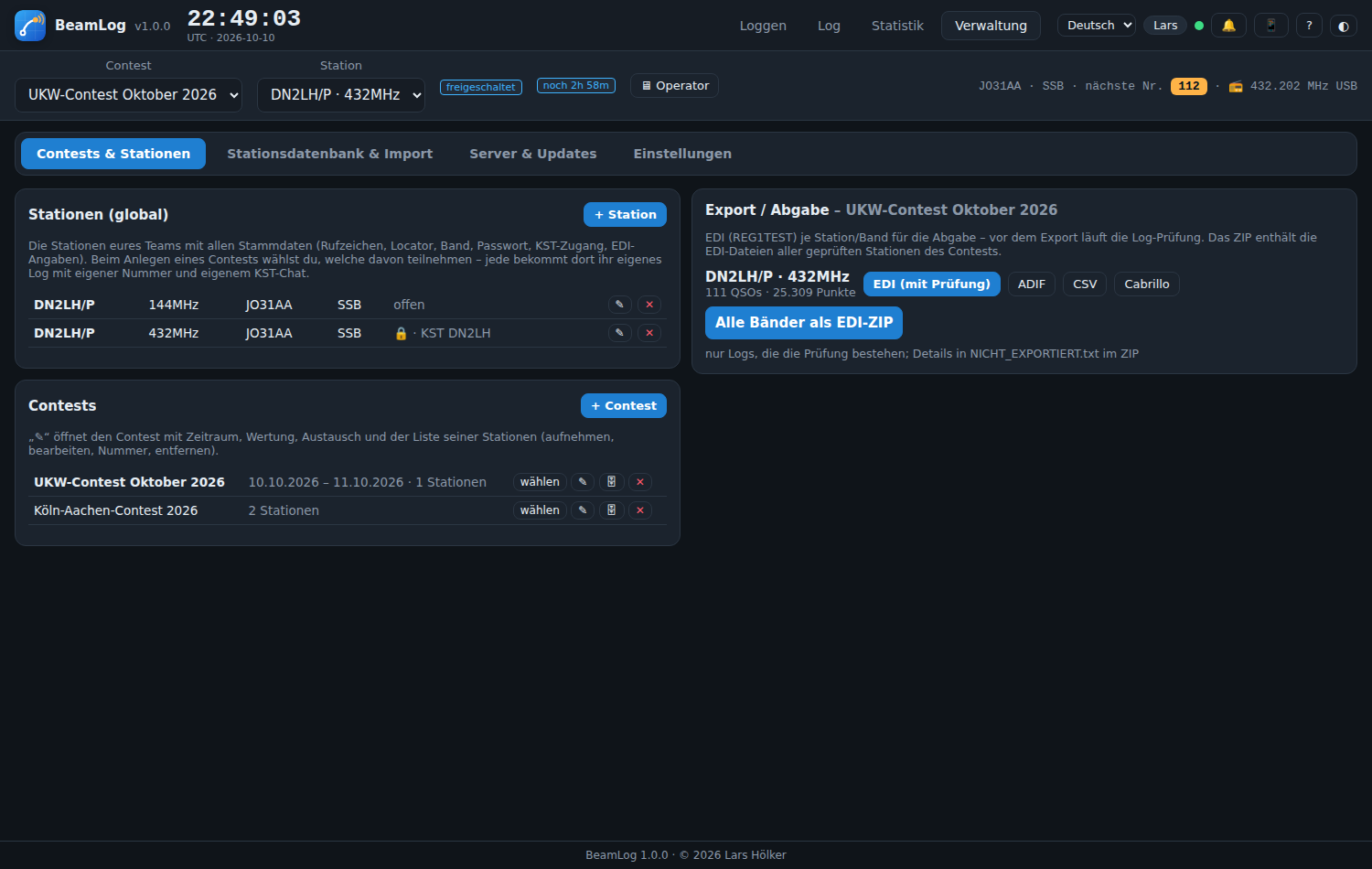1372x869 pixels.
Task: Add a new station with + Station
Action: click(x=625, y=215)
